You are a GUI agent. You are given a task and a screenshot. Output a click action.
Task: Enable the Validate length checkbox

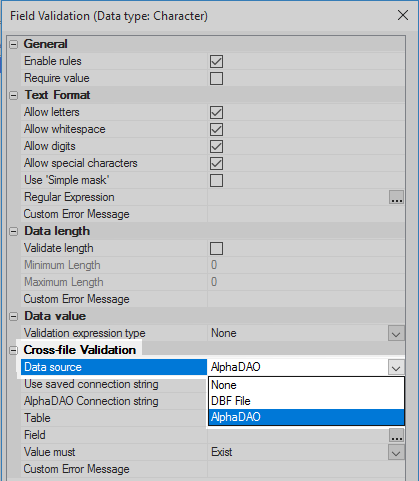pos(216,248)
